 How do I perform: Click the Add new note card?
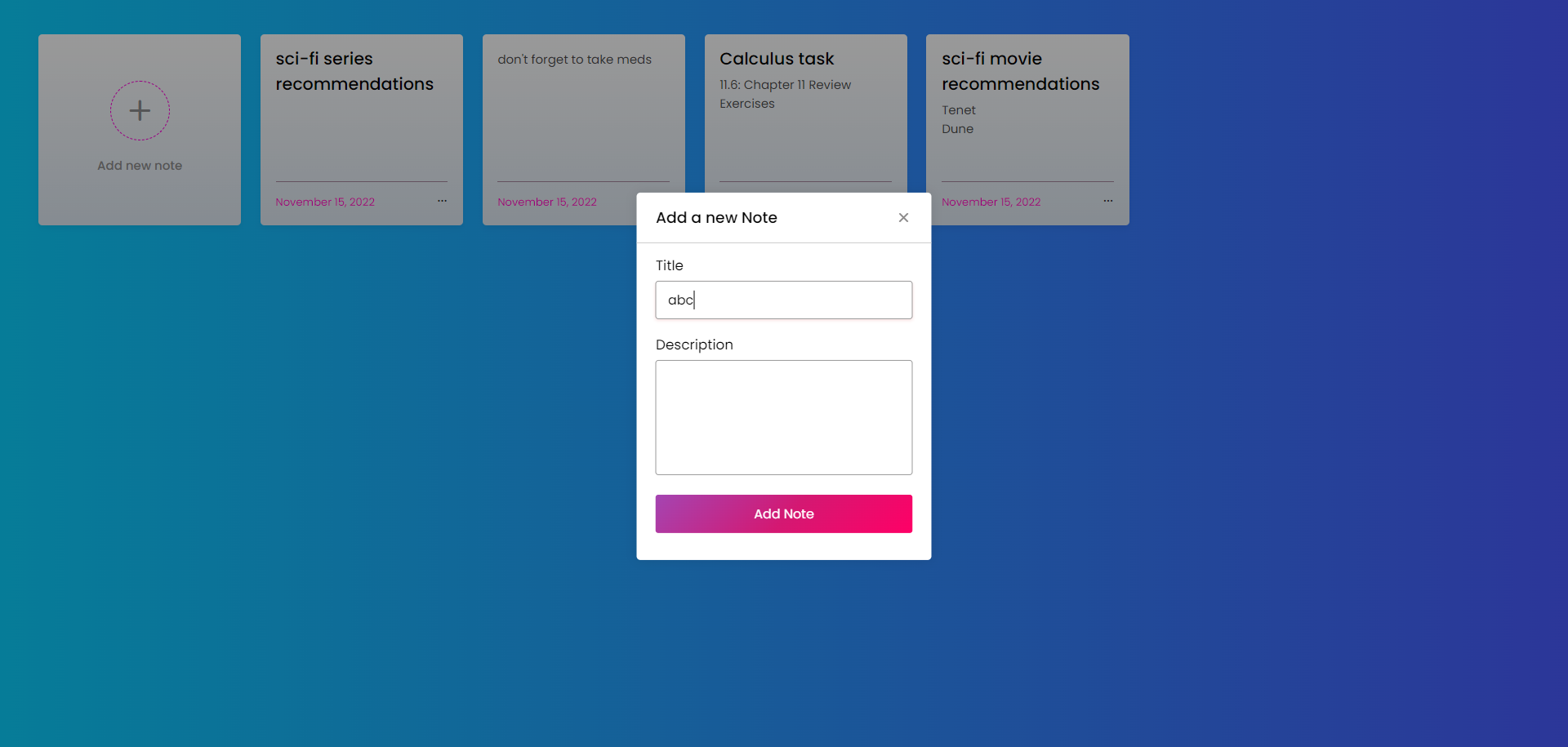pos(139,129)
